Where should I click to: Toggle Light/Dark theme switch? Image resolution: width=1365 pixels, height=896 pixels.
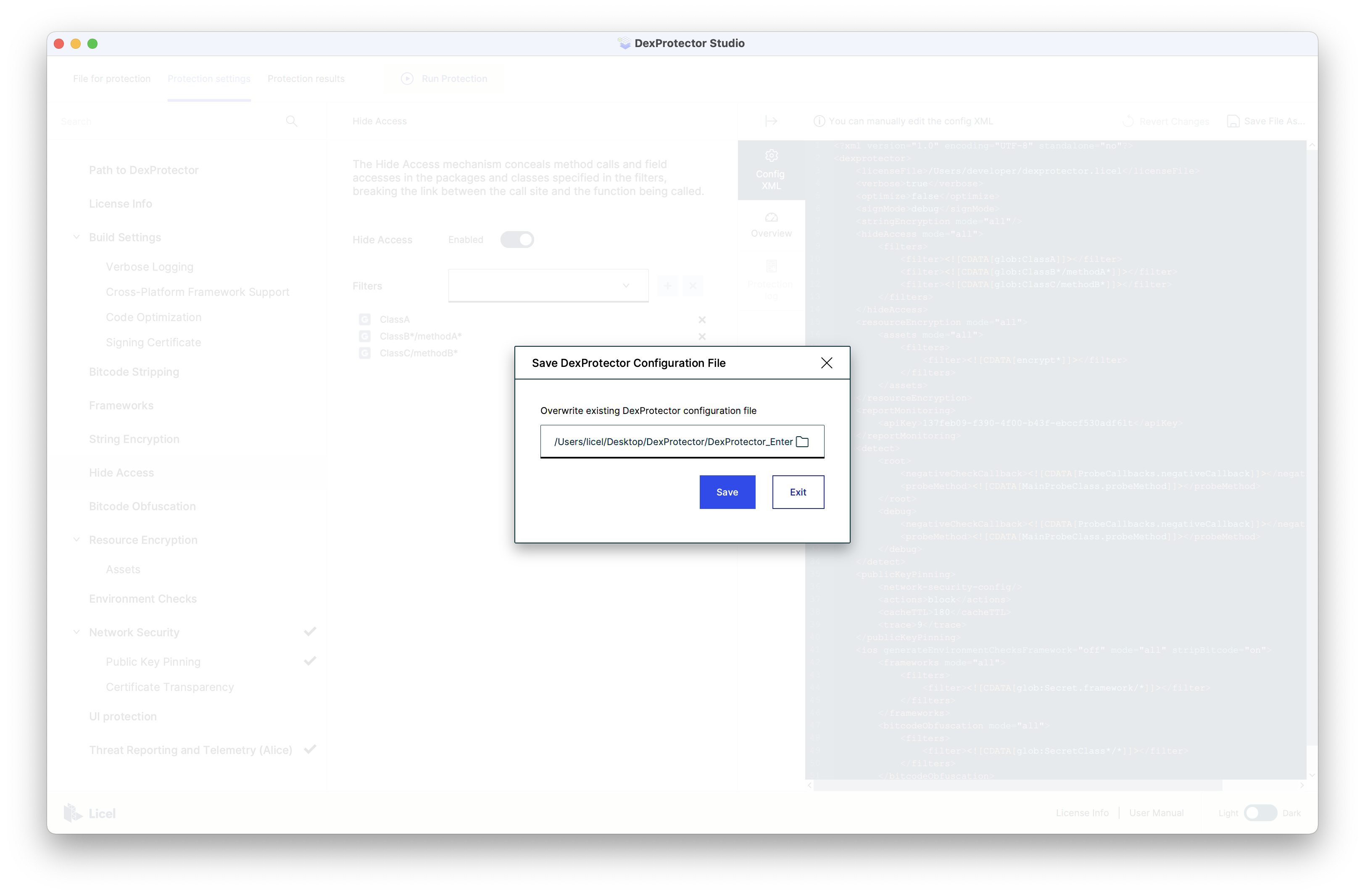coord(1260,813)
